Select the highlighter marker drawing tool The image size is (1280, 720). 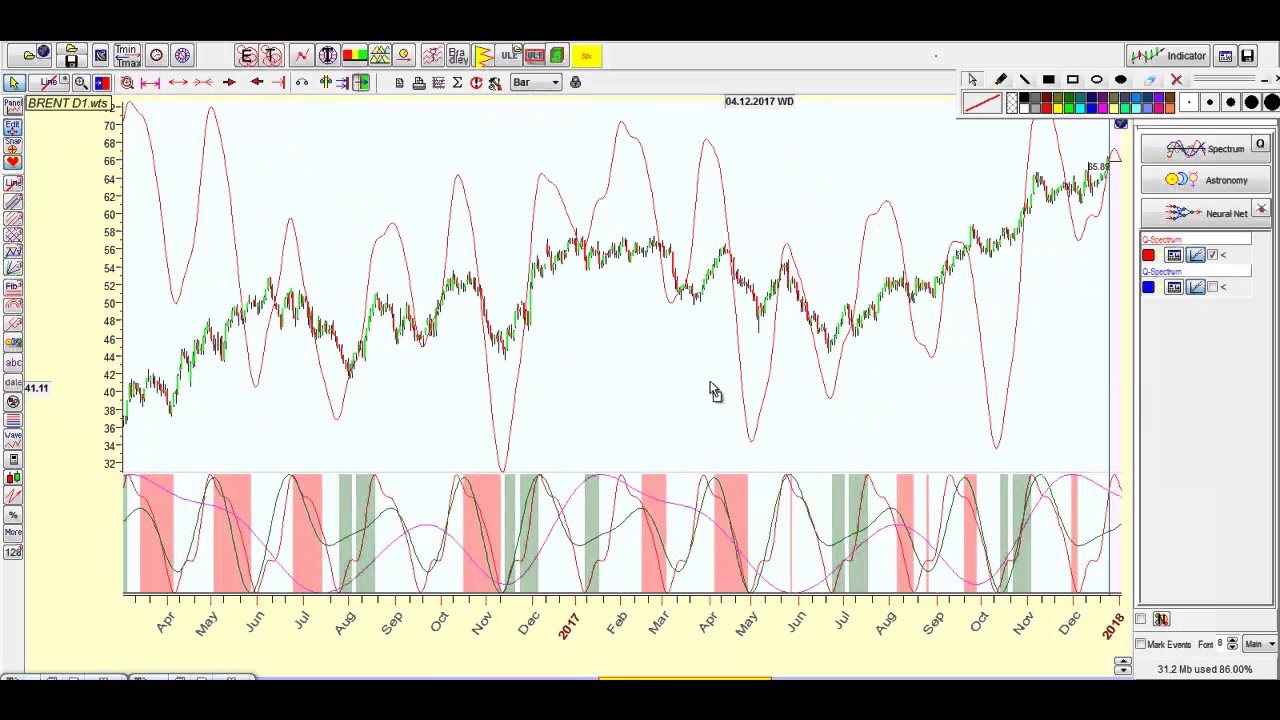pos(1001,79)
